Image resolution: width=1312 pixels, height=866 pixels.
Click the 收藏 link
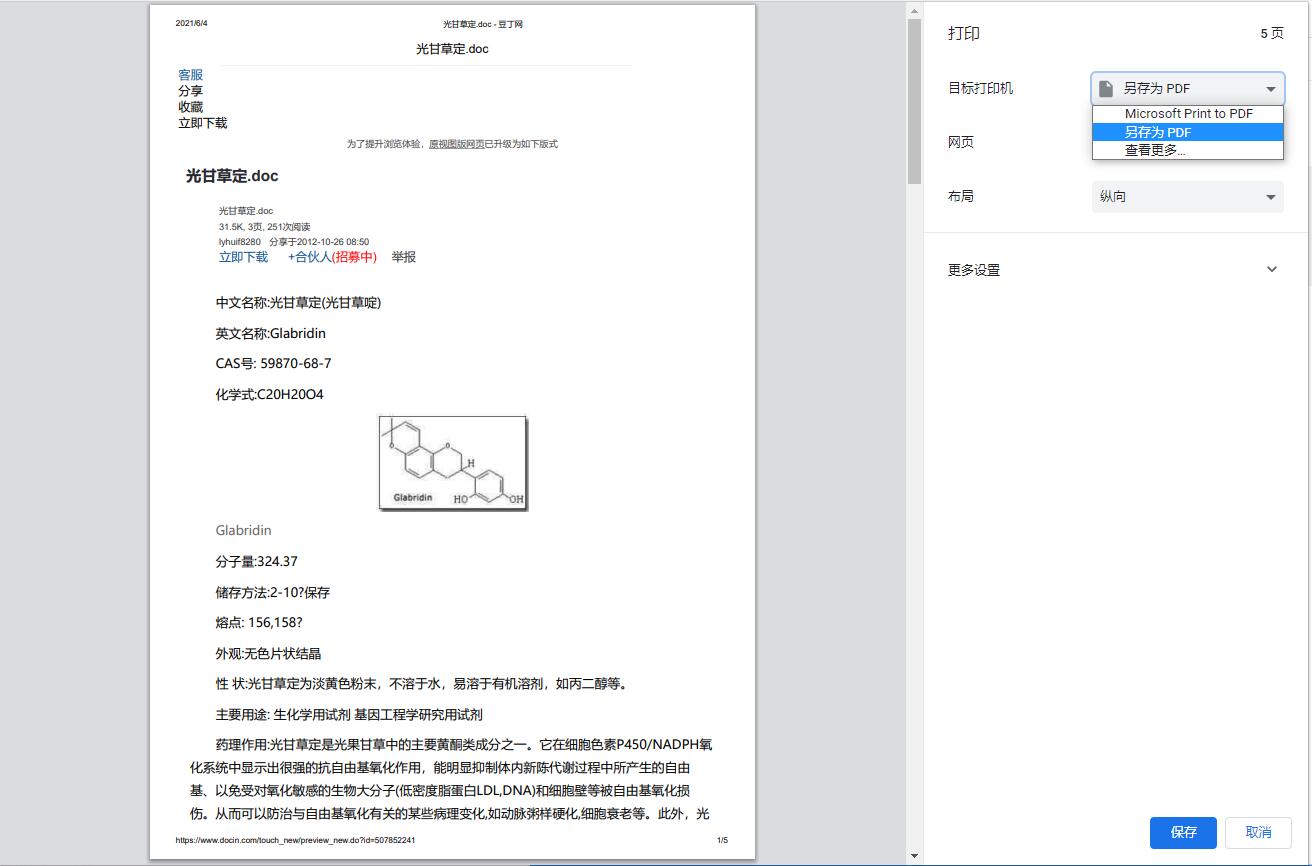click(193, 106)
